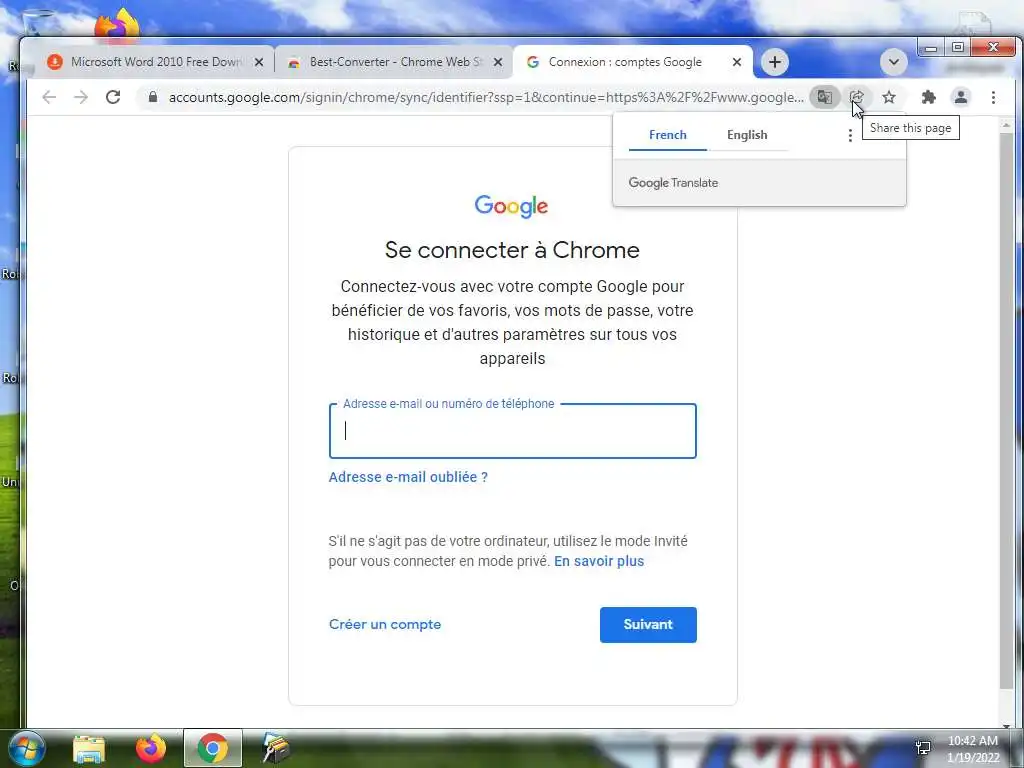
Task: Click the padlock site info icon
Action: (153, 97)
